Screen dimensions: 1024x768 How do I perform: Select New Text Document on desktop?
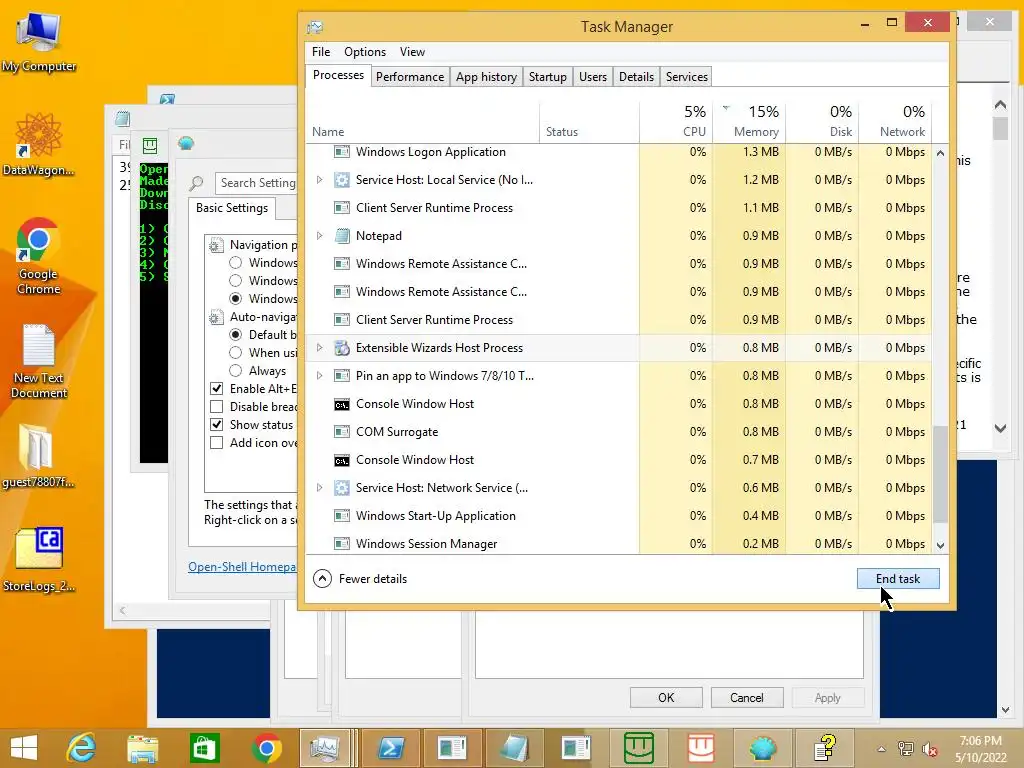(39, 361)
